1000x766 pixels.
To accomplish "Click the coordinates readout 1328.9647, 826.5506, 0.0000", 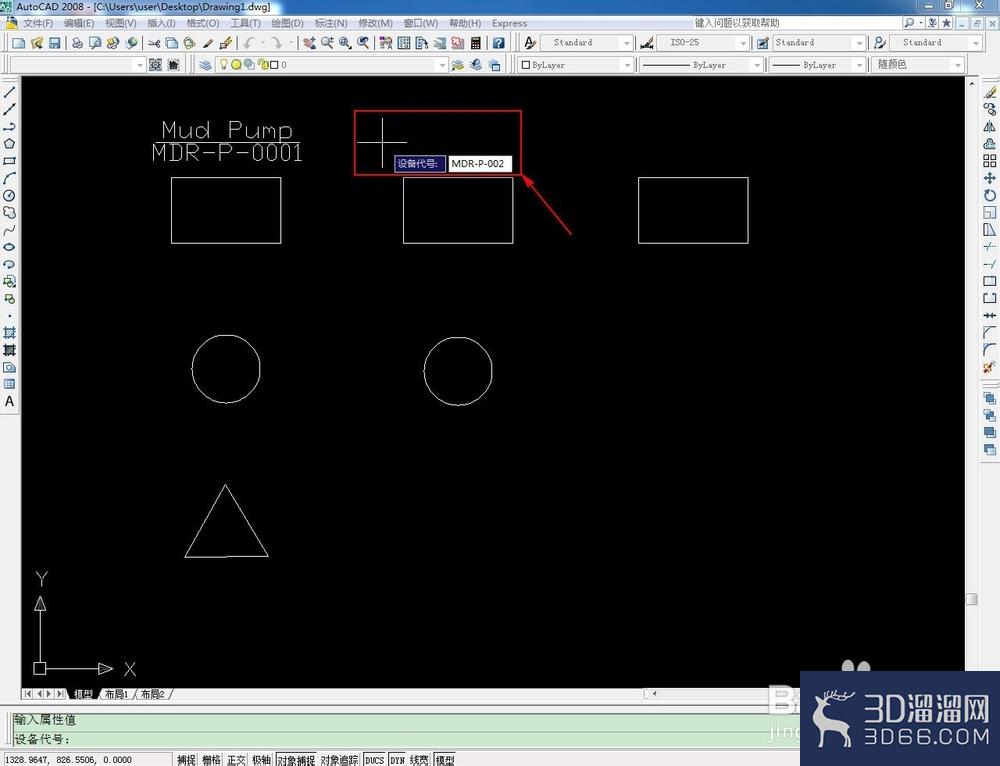I will pyautogui.click(x=69, y=760).
